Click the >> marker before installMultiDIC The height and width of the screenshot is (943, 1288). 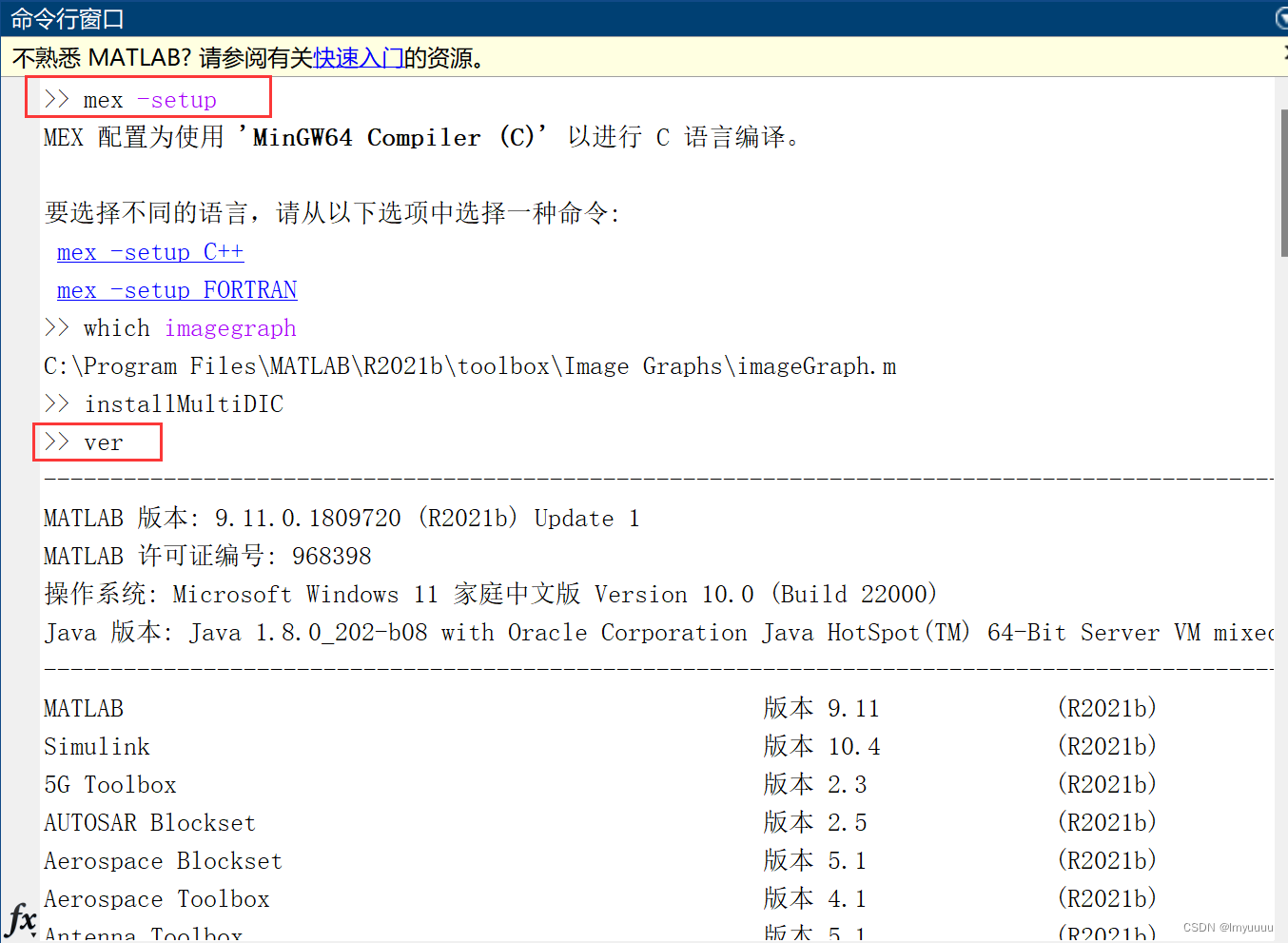(x=57, y=403)
